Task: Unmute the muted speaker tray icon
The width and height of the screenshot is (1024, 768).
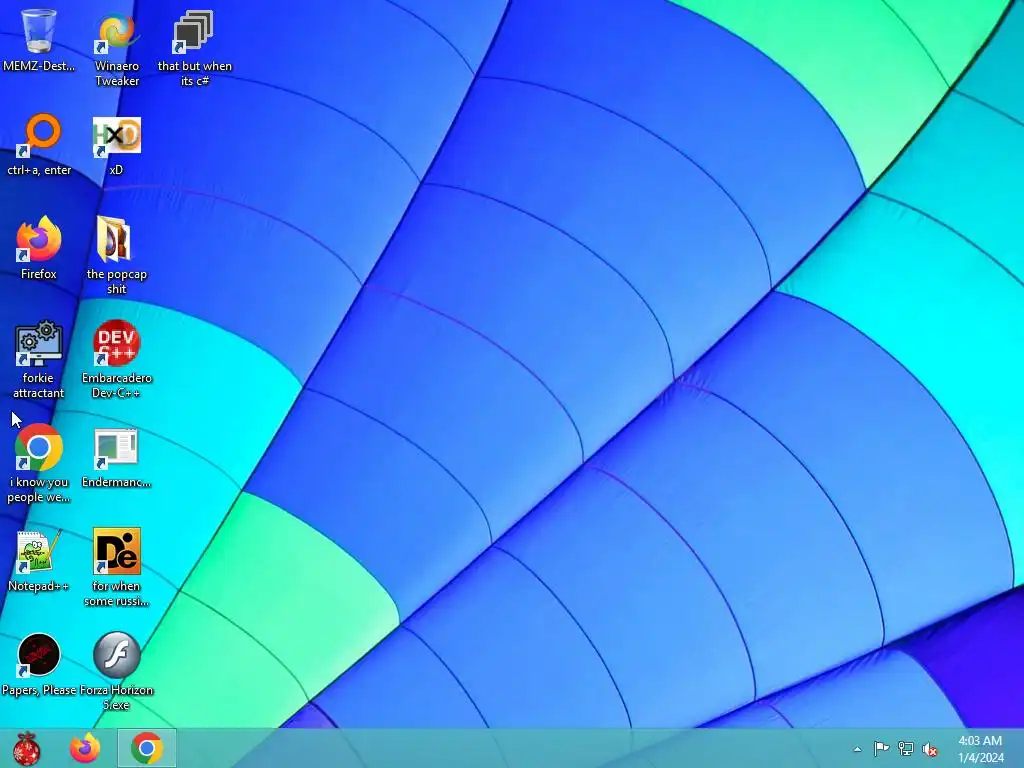Action: pos(929,749)
